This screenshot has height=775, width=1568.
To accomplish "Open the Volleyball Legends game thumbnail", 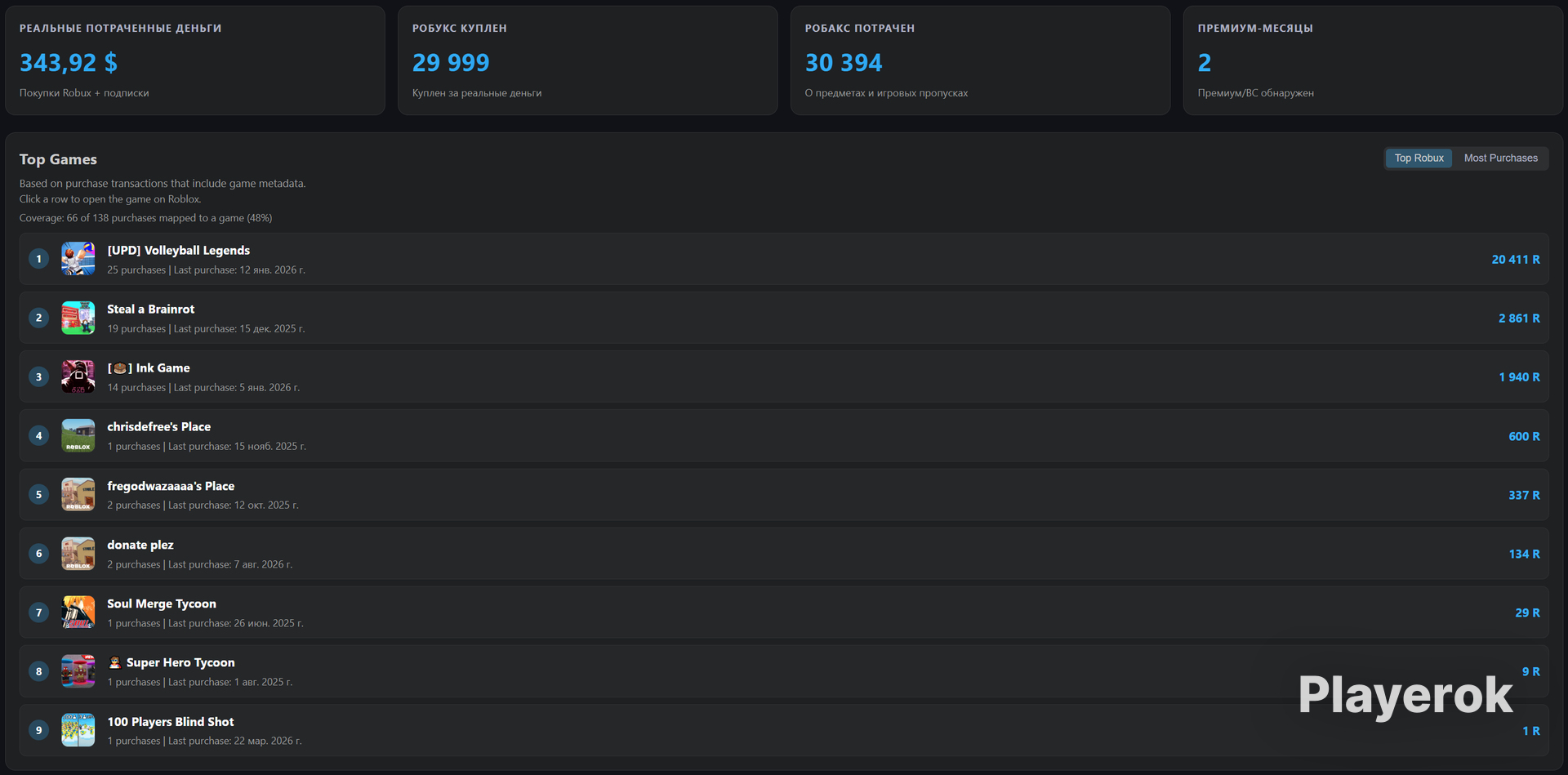I will (x=78, y=259).
